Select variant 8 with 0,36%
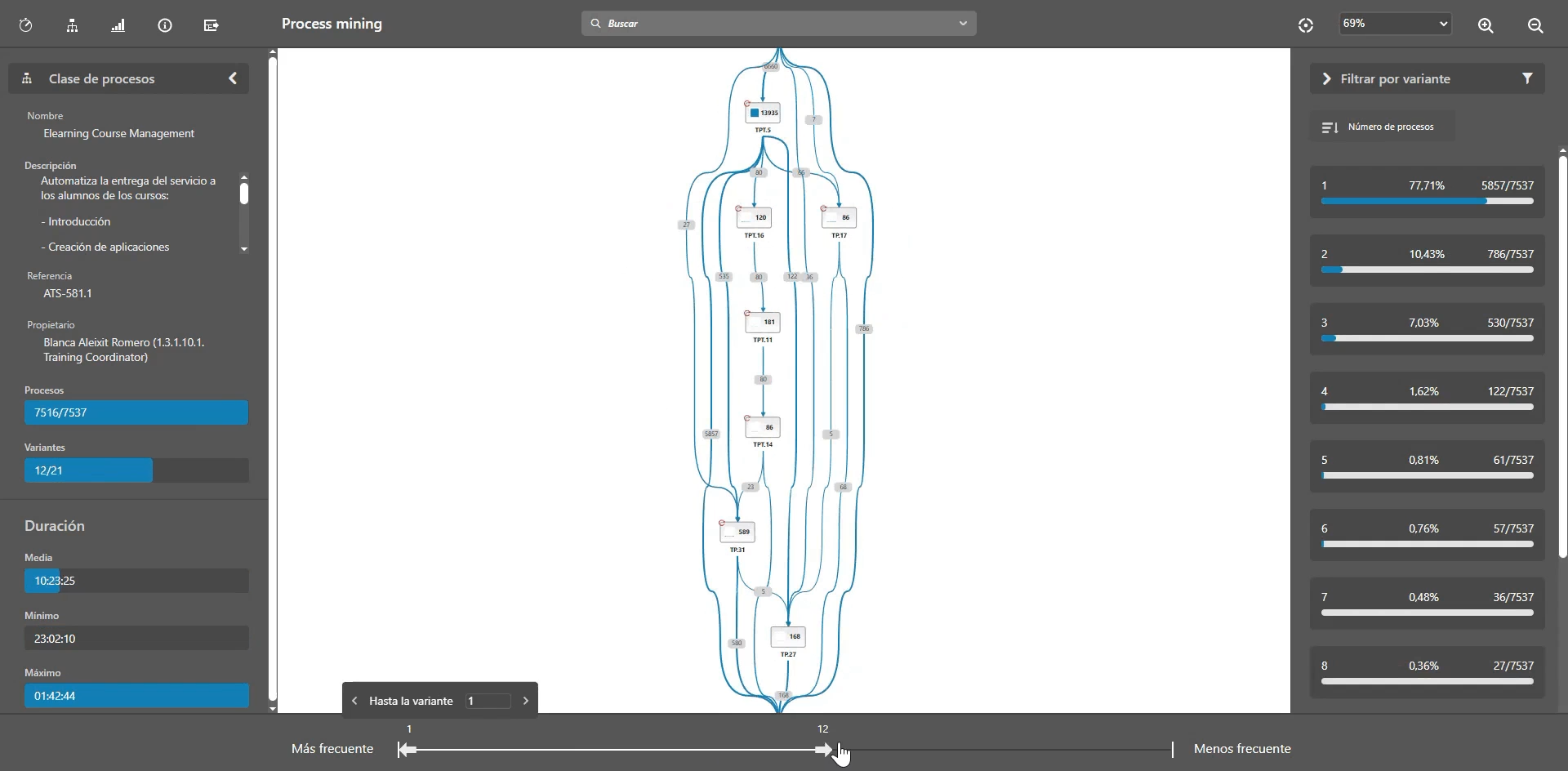The width and height of the screenshot is (1568, 771). click(x=1428, y=673)
